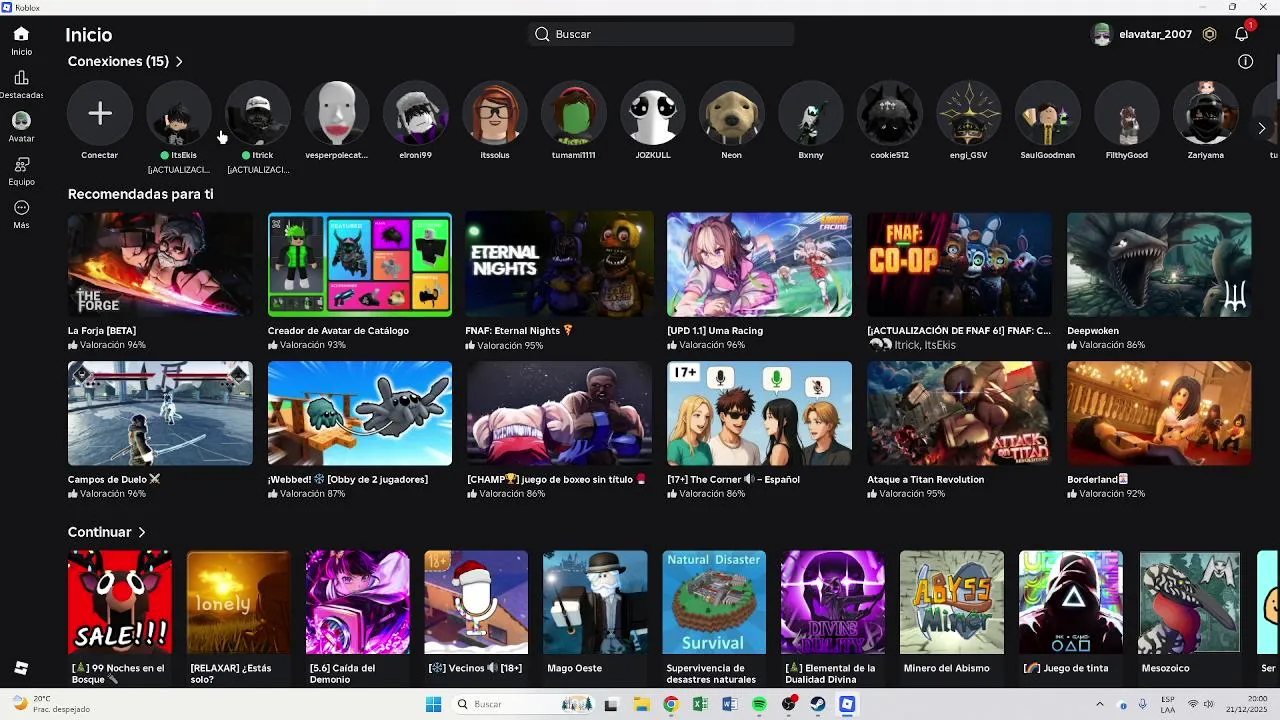Expand the Continuar section
Viewport: 1280px width, 720px height.
[107, 532]
